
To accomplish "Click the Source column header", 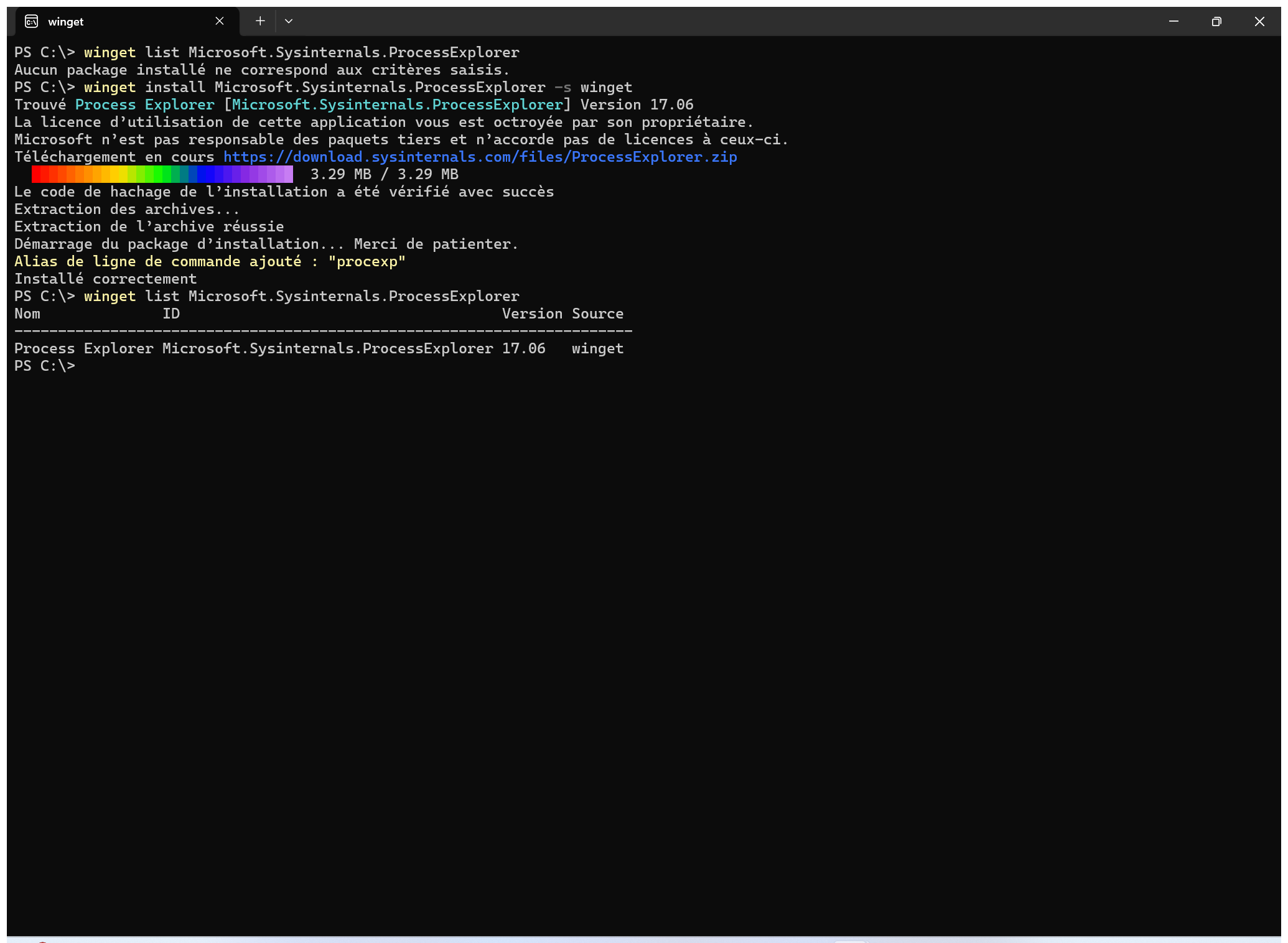I will (x=597, y=314).
